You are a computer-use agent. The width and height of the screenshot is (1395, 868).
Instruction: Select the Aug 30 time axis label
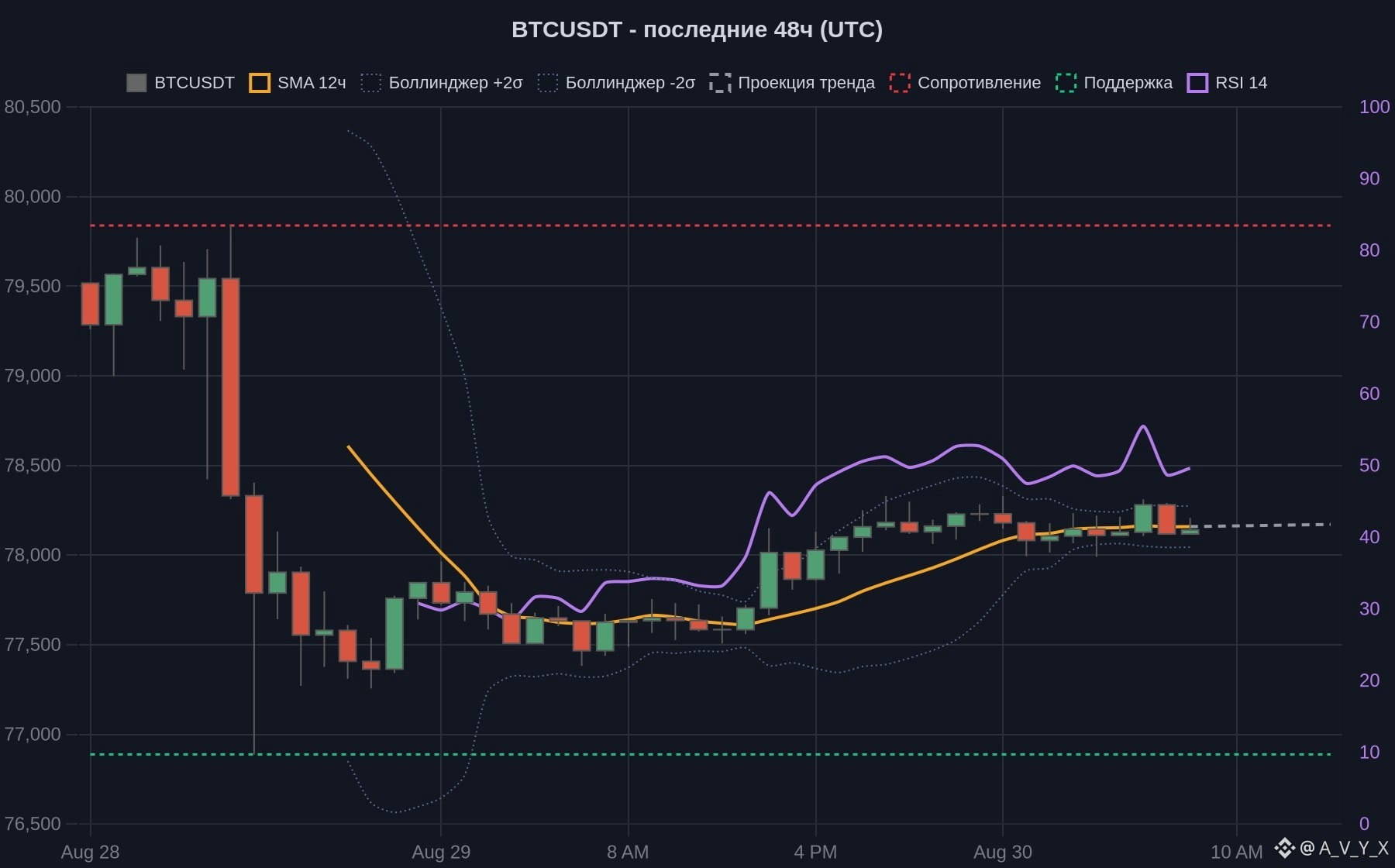pyautogui.click(x=1003, y=852)
